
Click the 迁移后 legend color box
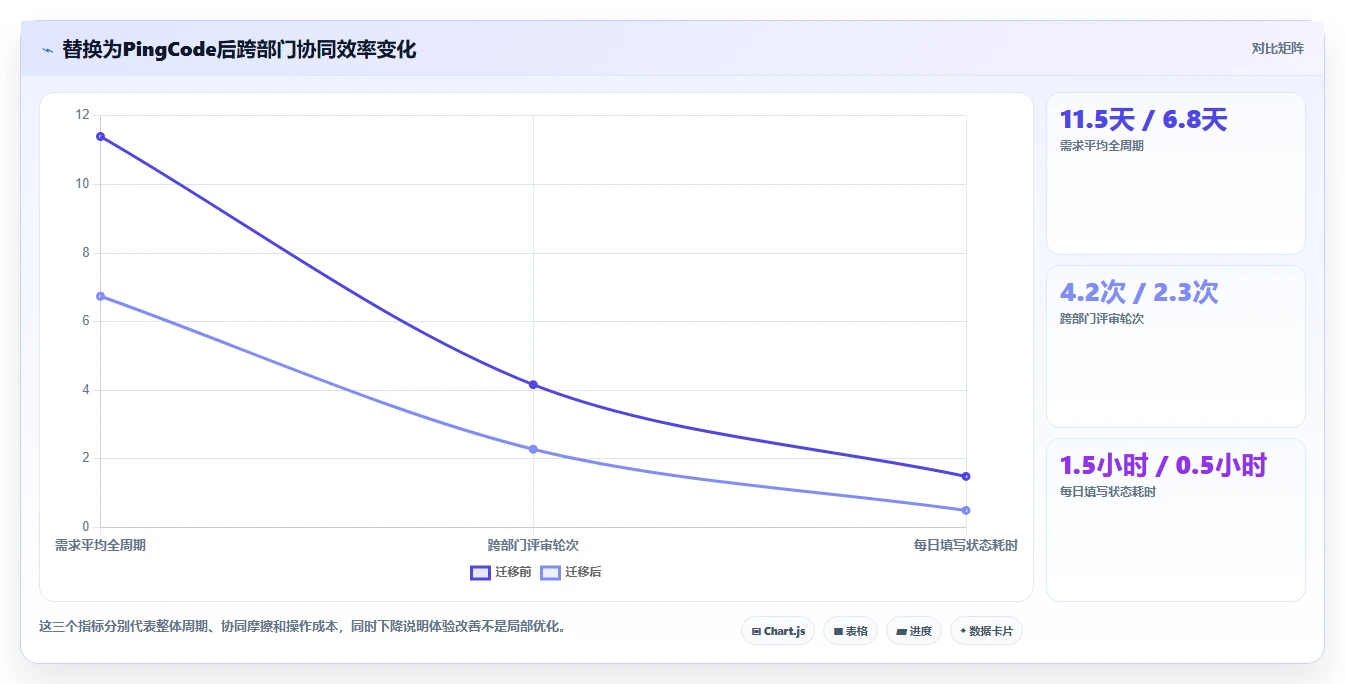click(x=550, y=572)
